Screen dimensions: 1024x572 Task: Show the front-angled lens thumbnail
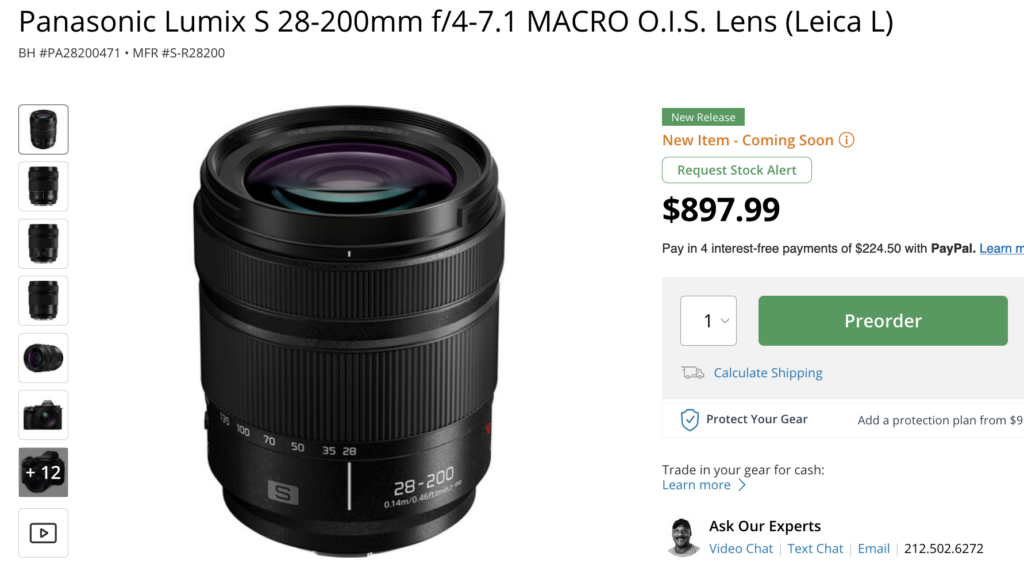[43, 358]
